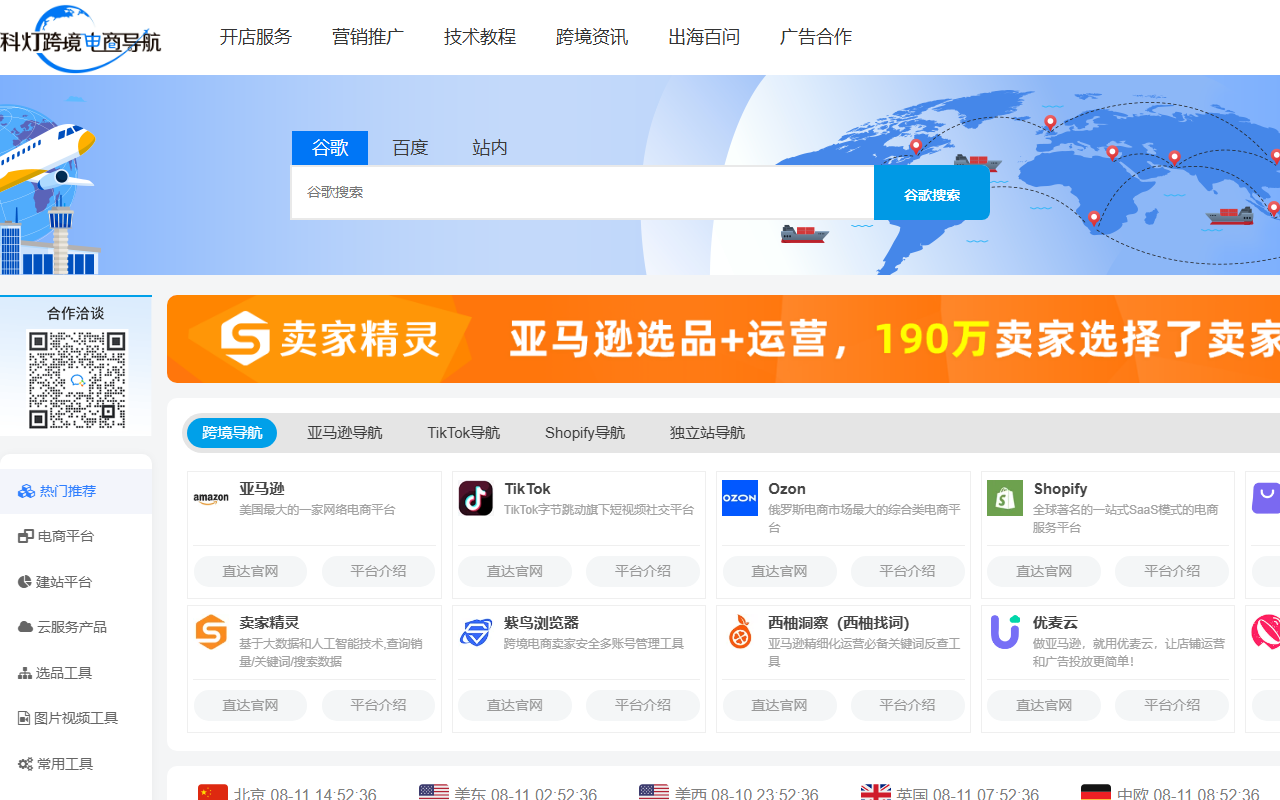Switch to the 独立站导航 tab

pyautogui.click(x=707, y=433)
